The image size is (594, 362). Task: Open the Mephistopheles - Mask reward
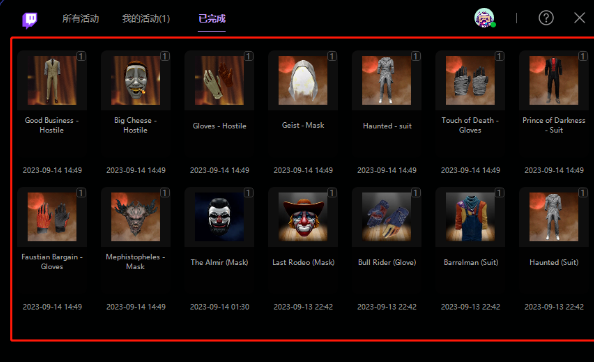tap(136, 217)
